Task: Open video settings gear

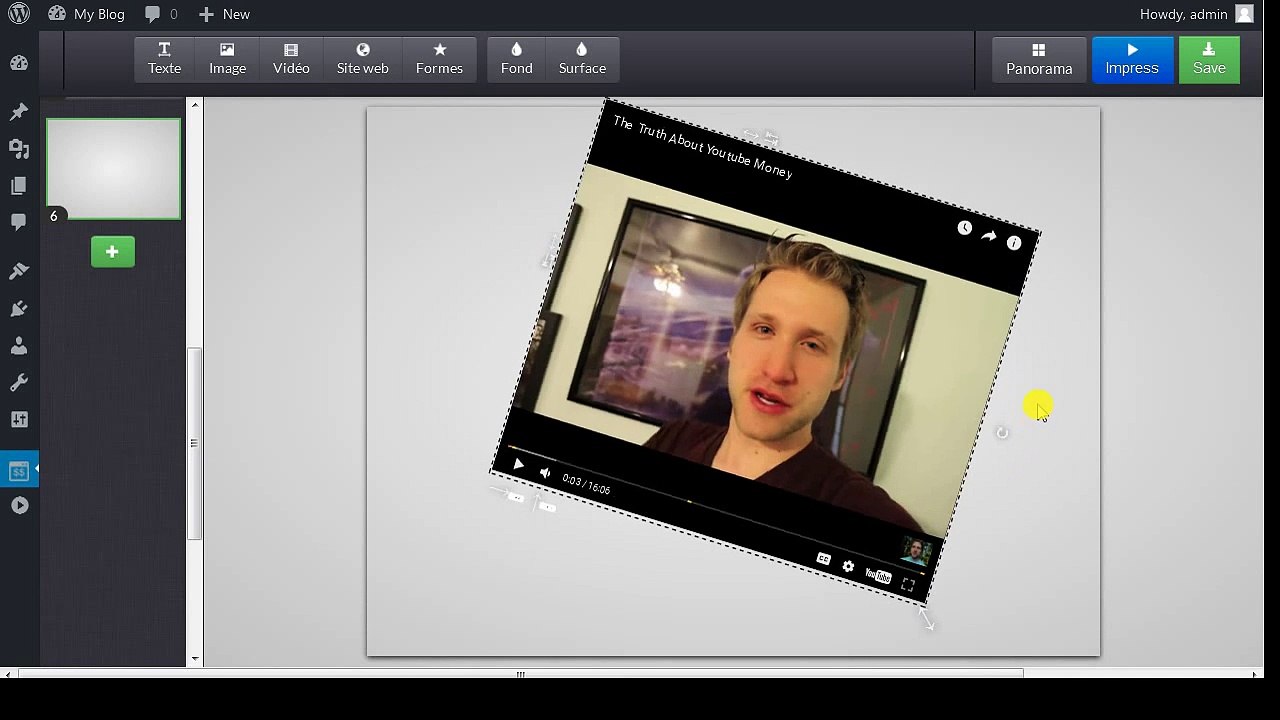Action: pyautogui.click(x=848, y=567)
